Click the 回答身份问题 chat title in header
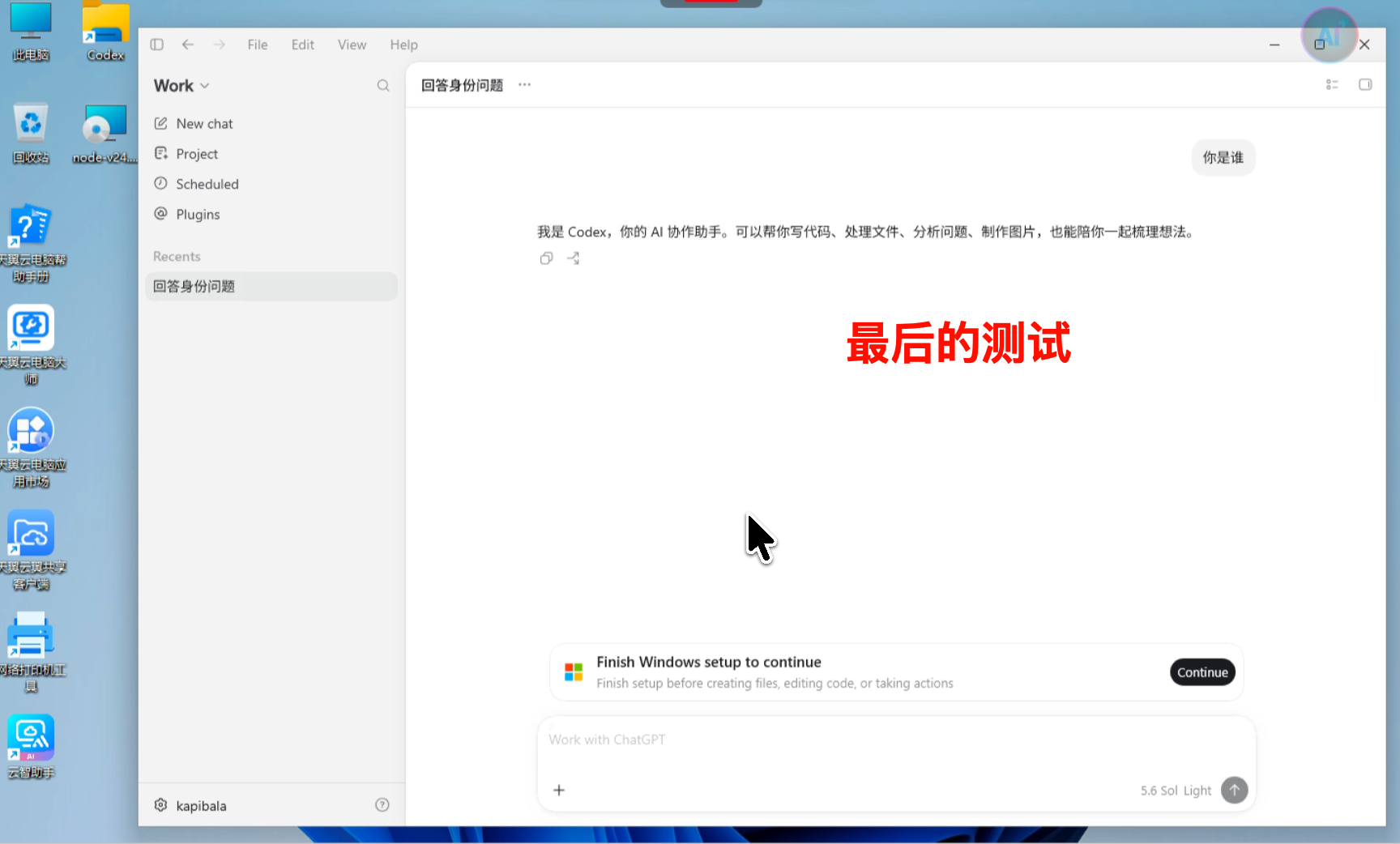 tap(462, 85)
